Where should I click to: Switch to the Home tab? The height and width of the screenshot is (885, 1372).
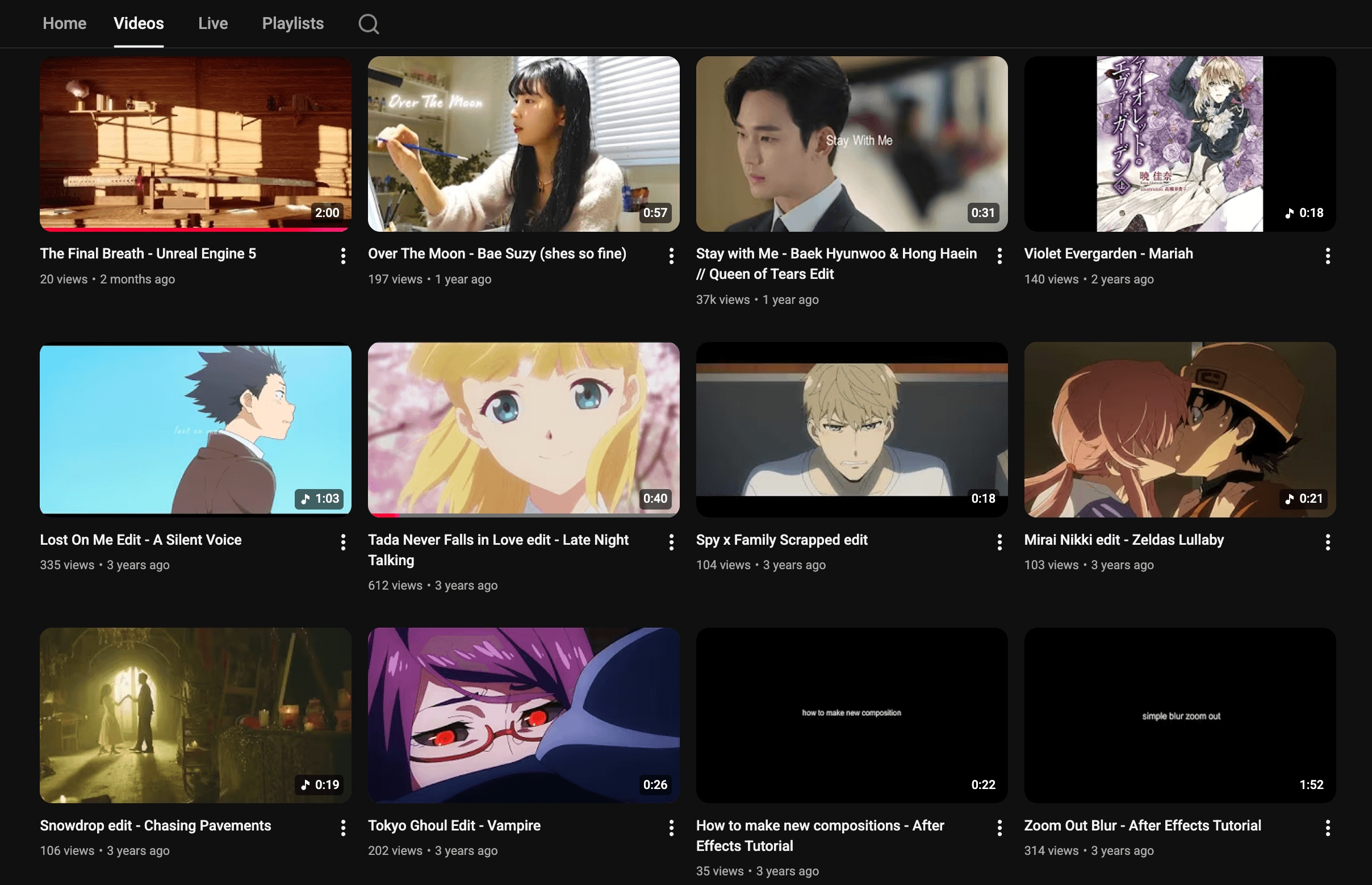[64, 23]
